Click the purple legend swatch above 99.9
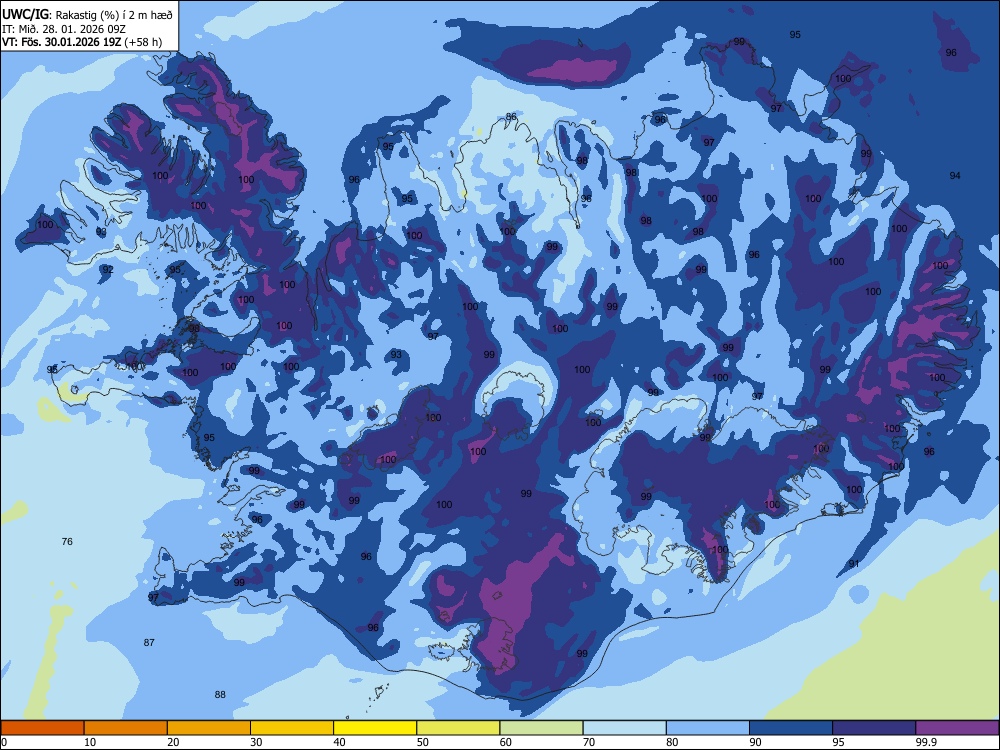The image size is (1000, 750). [x=957, y=728]
